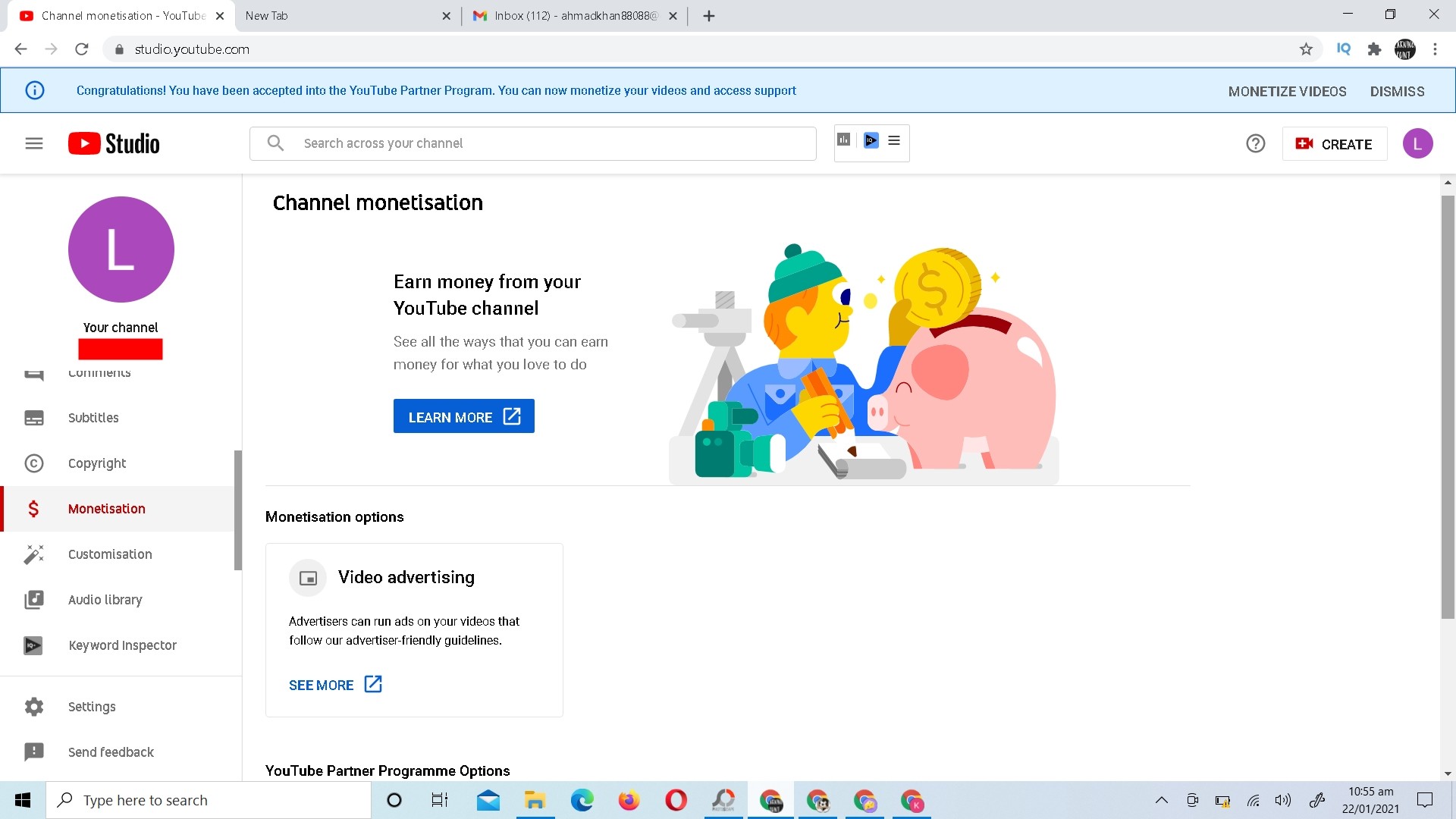The image size is (1456, 819).
Task: Click the sidebar scrollbar thumb
Action: tap(238, 510)
